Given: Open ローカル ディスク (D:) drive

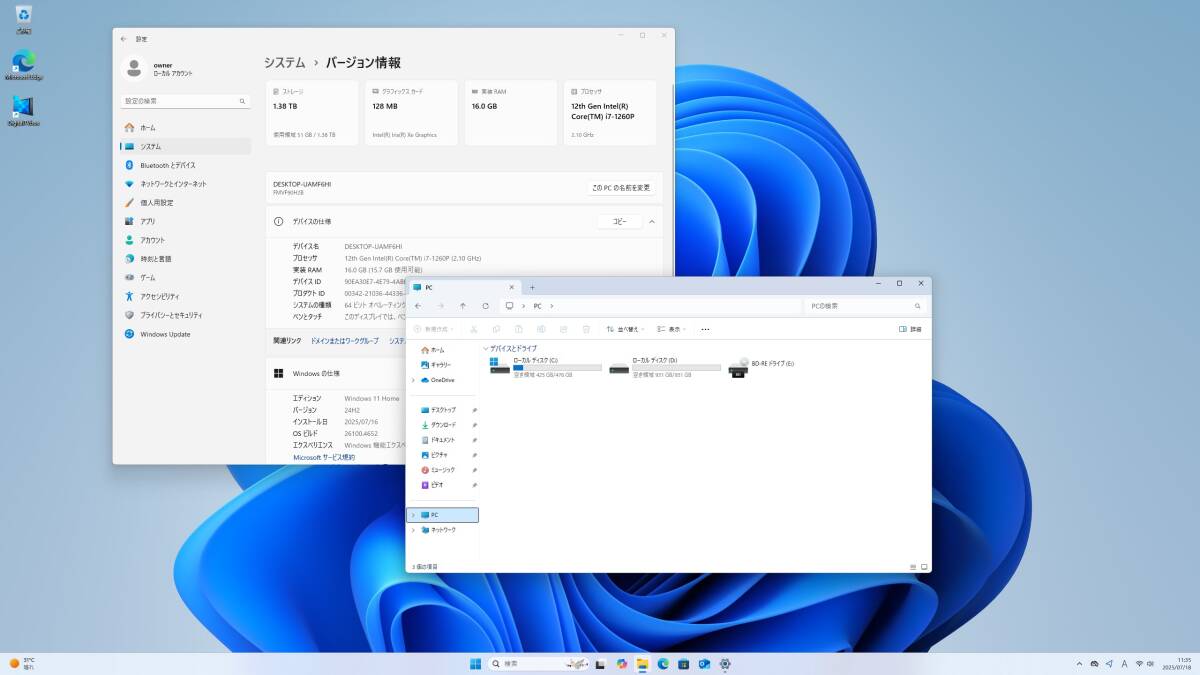Looking at the screenshot, I should [665, 367].
